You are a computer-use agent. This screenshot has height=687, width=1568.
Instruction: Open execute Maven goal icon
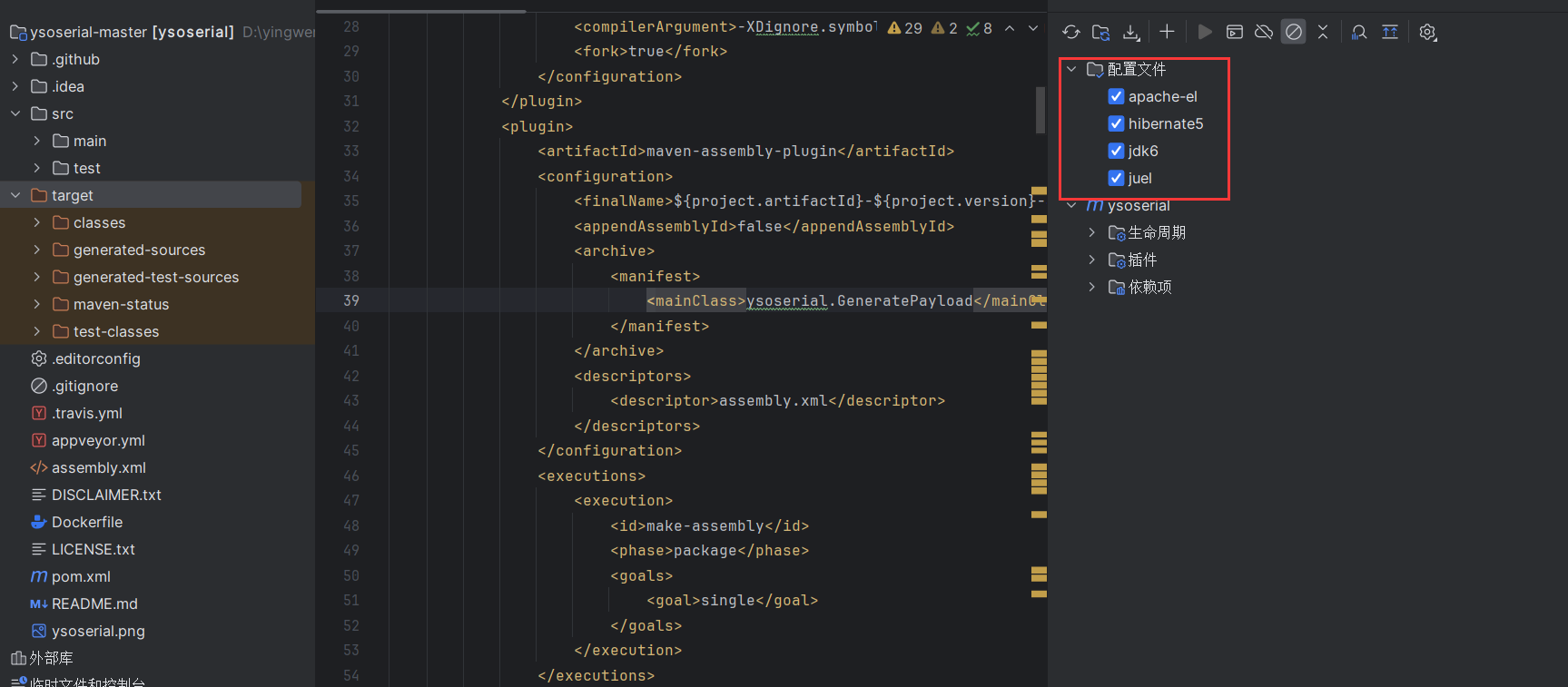coord(1235,32)
